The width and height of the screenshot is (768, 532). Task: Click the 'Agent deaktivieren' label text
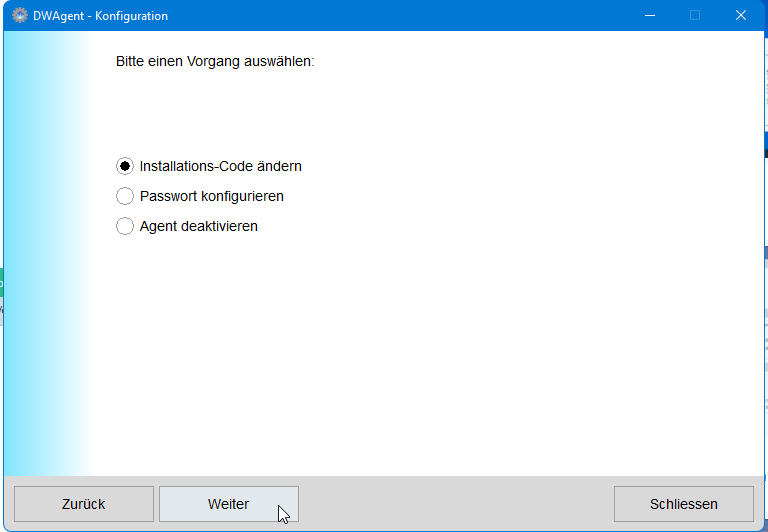[x=198, y=226]
